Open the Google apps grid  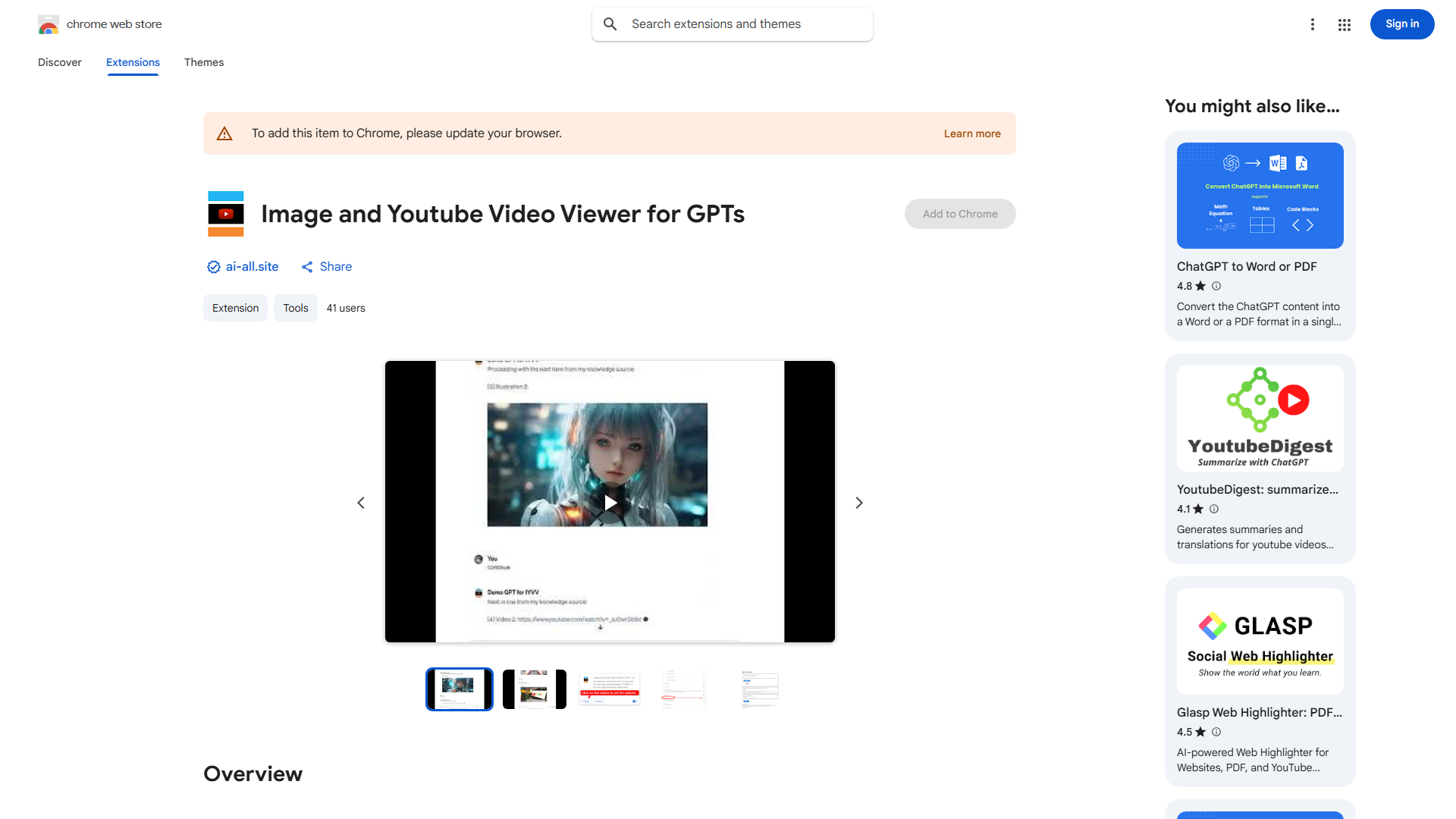[x=1344, y=24]
